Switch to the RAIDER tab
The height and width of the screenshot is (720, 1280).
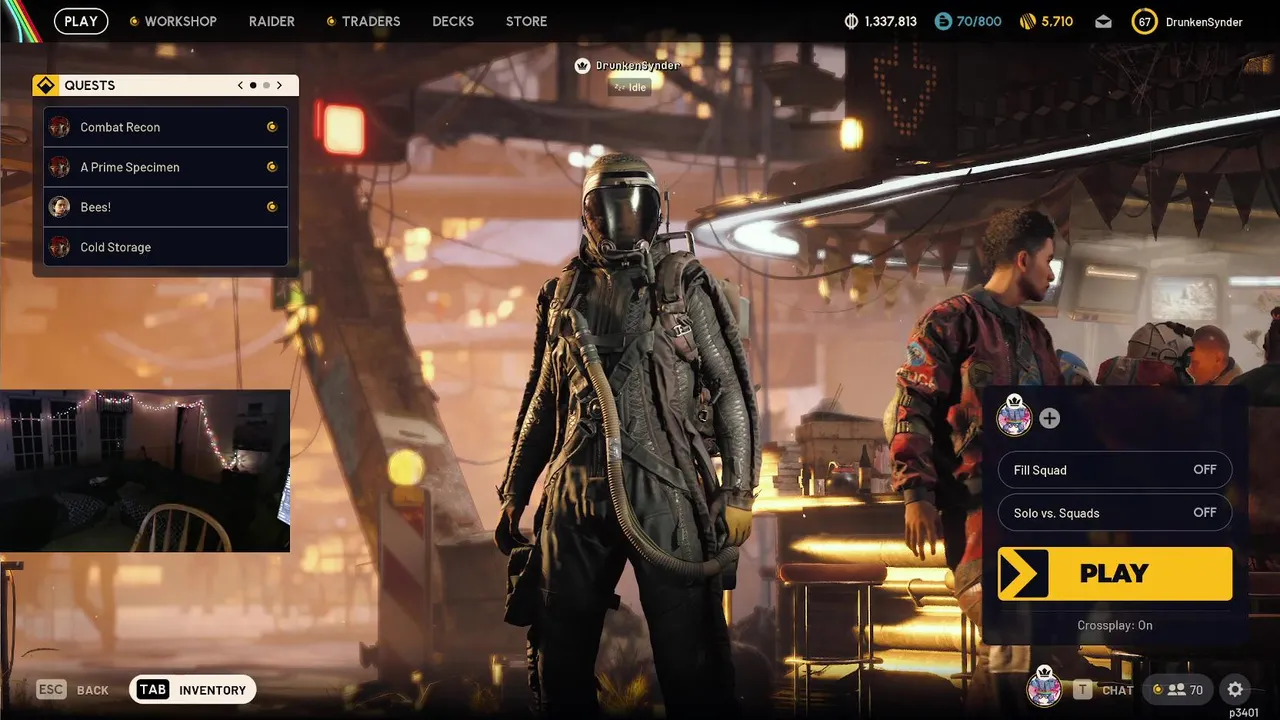pos(272,21)
